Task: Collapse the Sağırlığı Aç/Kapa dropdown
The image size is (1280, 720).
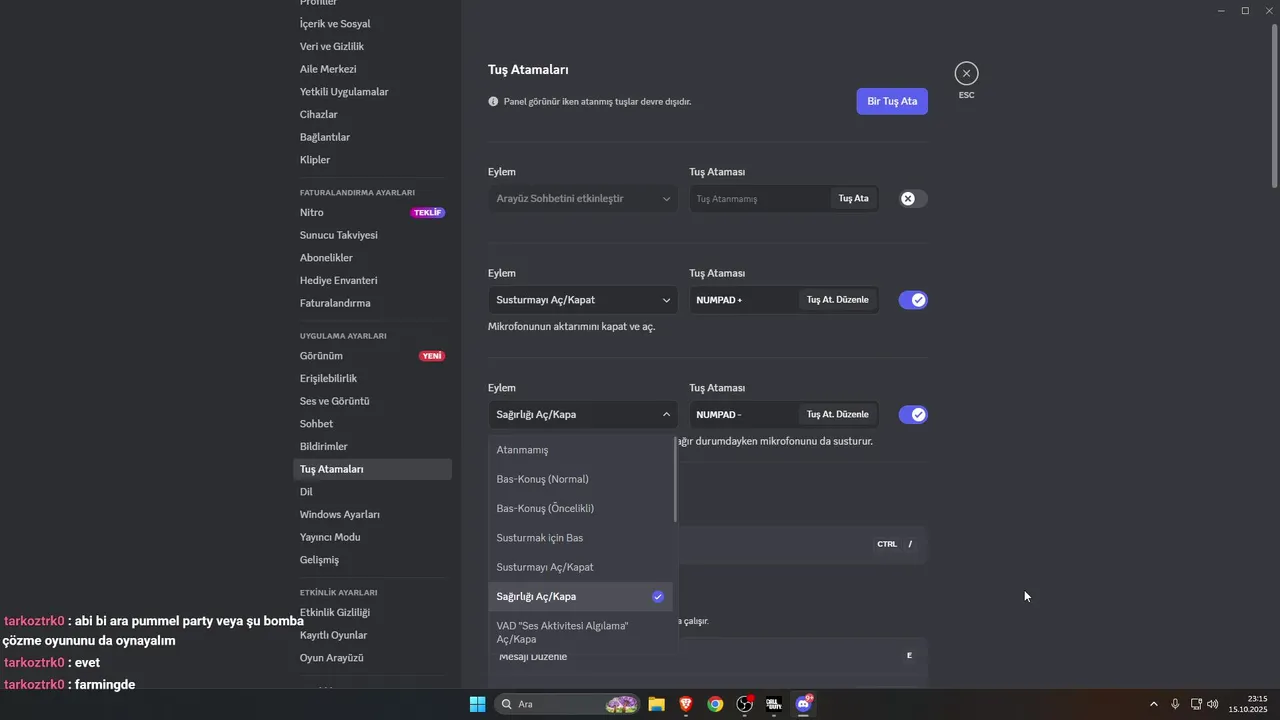Action: coord(583,414)
